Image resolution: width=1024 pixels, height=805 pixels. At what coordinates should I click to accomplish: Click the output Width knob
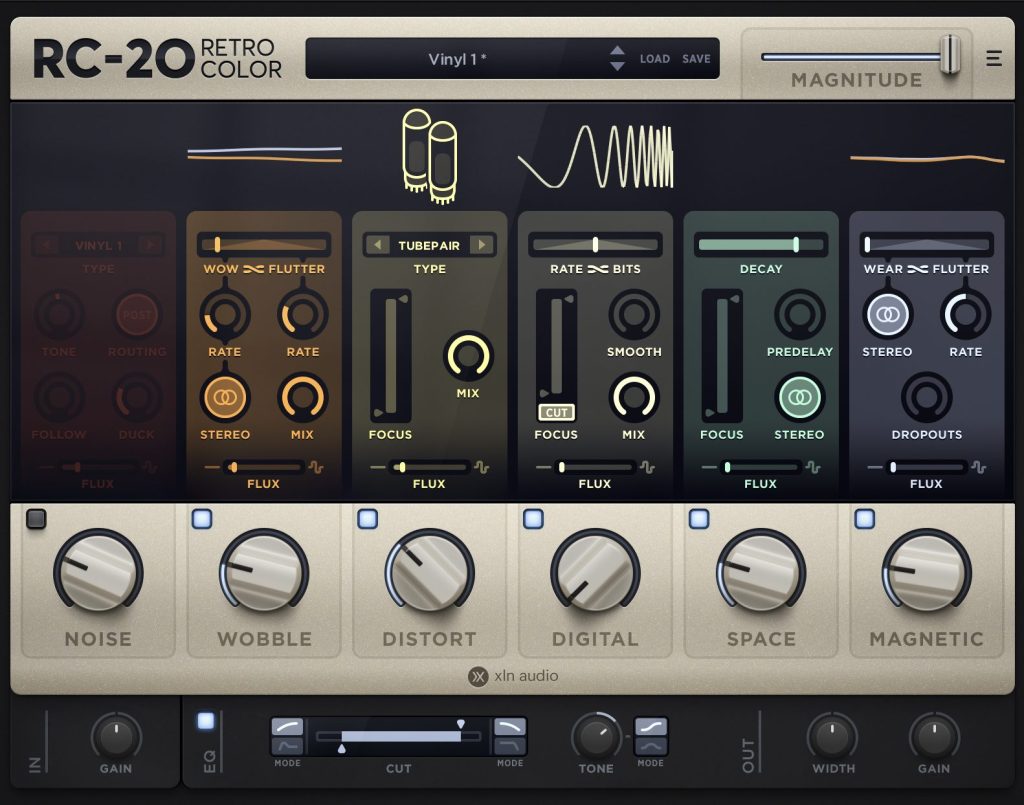click(x=833, y=736)
